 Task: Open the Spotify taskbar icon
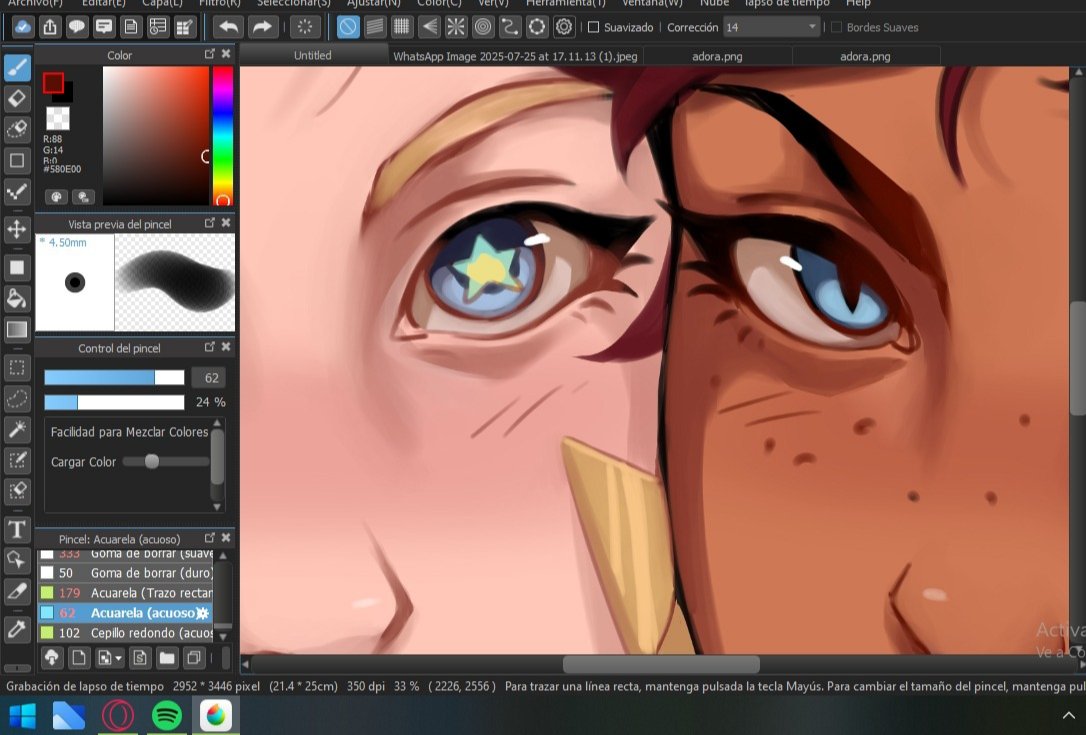tap(166, 716)
